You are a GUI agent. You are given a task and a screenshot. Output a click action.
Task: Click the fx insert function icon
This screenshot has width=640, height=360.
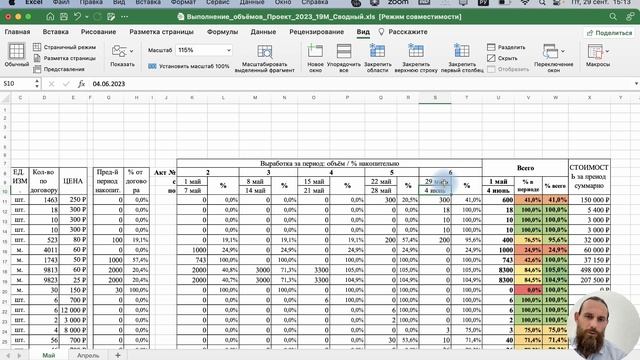(x=81, y=84)
